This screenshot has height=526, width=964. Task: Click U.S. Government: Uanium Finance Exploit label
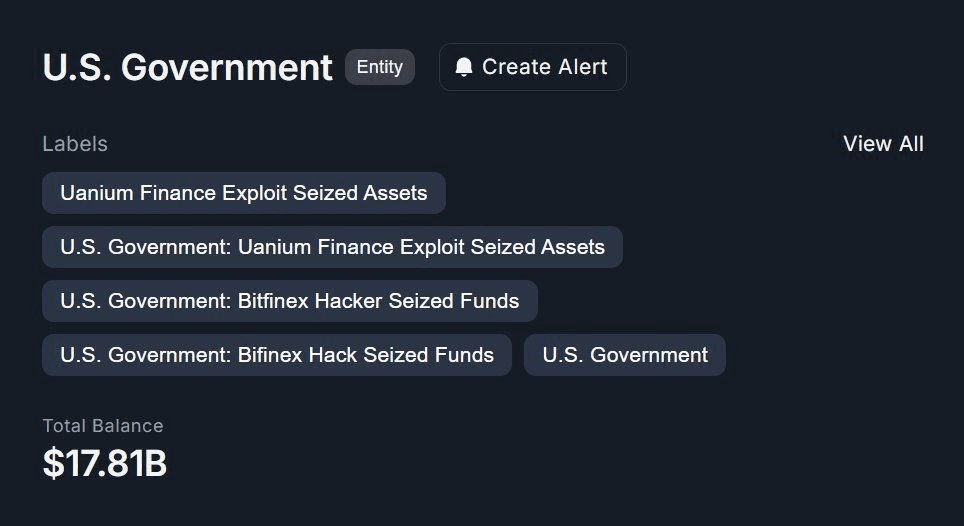point(332,247)
